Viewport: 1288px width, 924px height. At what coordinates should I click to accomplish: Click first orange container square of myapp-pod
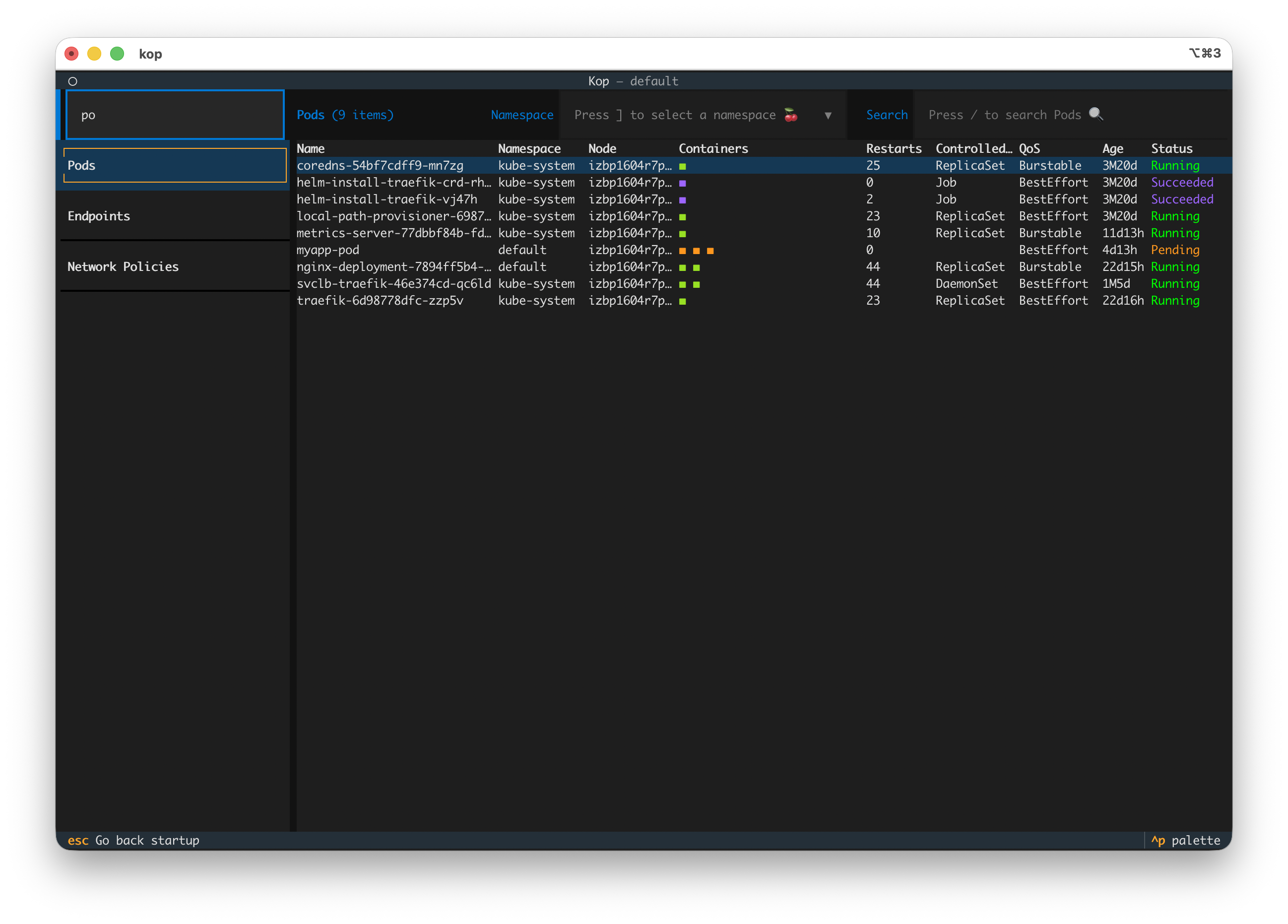tap(683, 251)
